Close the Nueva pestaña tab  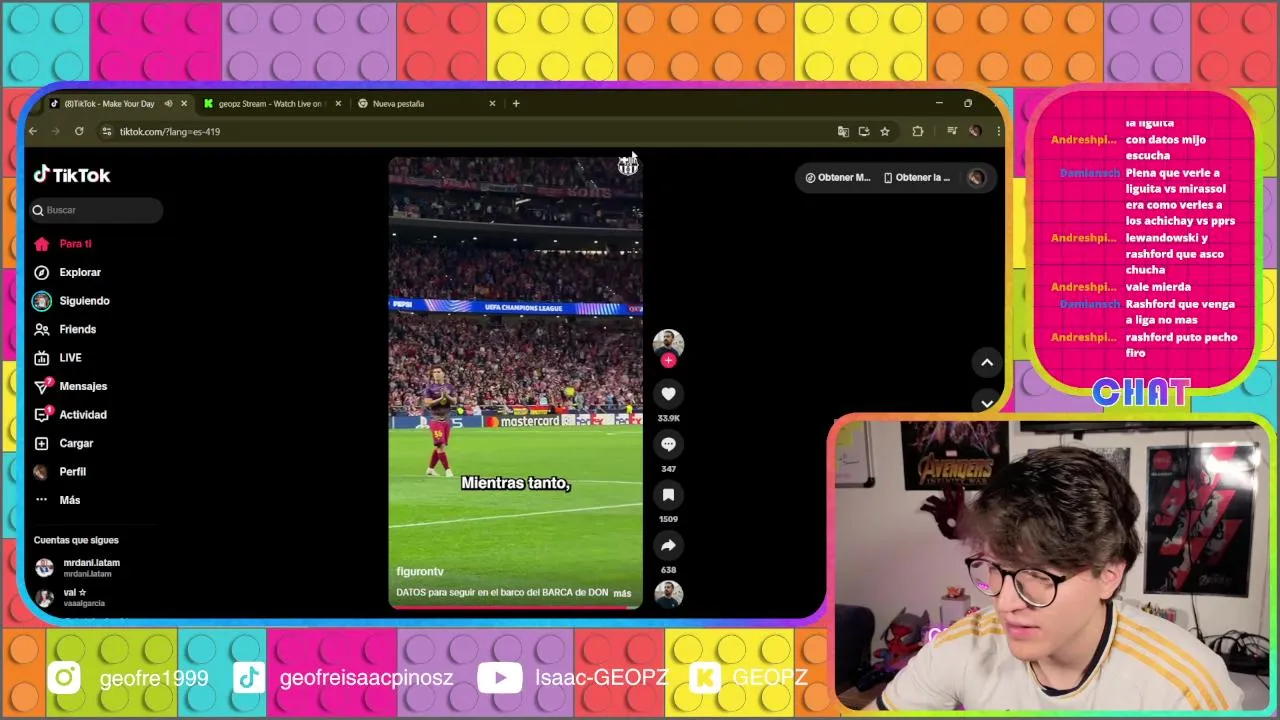[492, 104]
